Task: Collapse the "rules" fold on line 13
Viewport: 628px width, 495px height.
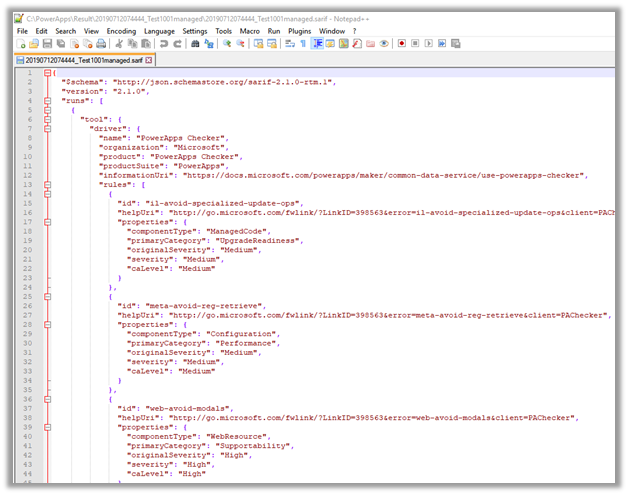Action: [x=46, y=184]
